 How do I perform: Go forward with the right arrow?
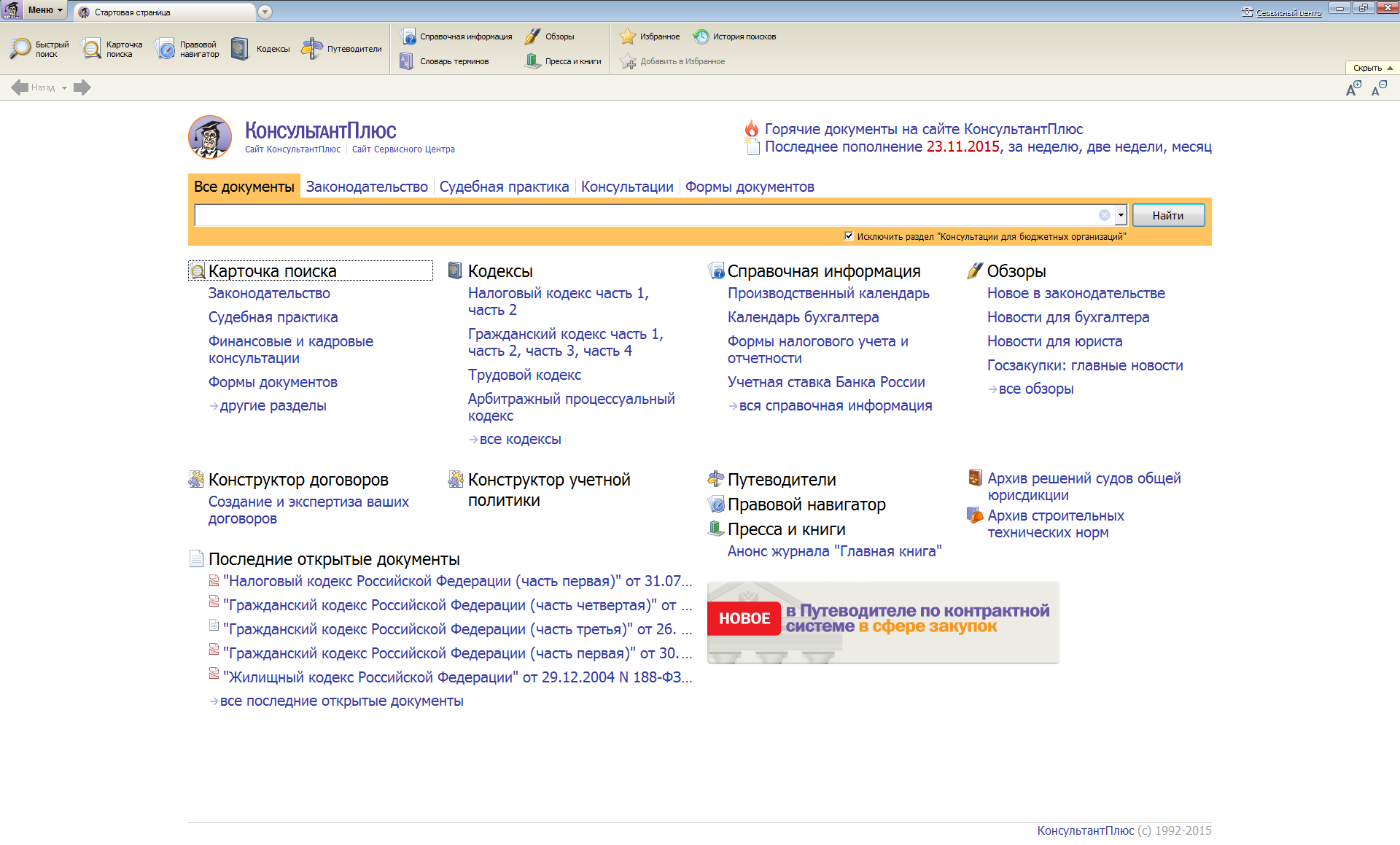click(x=82, y=87)
